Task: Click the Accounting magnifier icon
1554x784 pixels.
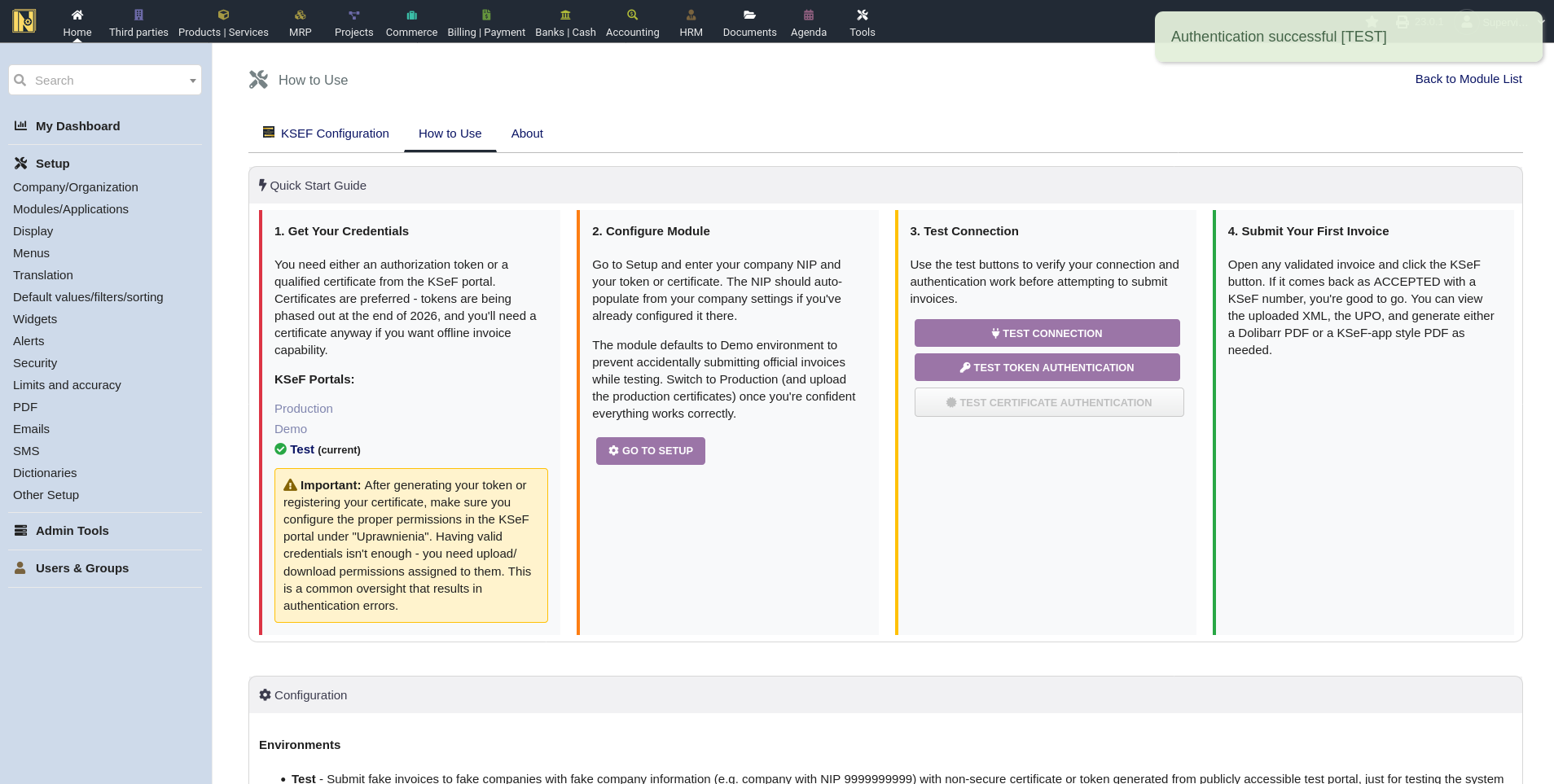Action: click(x=632, y=15)
